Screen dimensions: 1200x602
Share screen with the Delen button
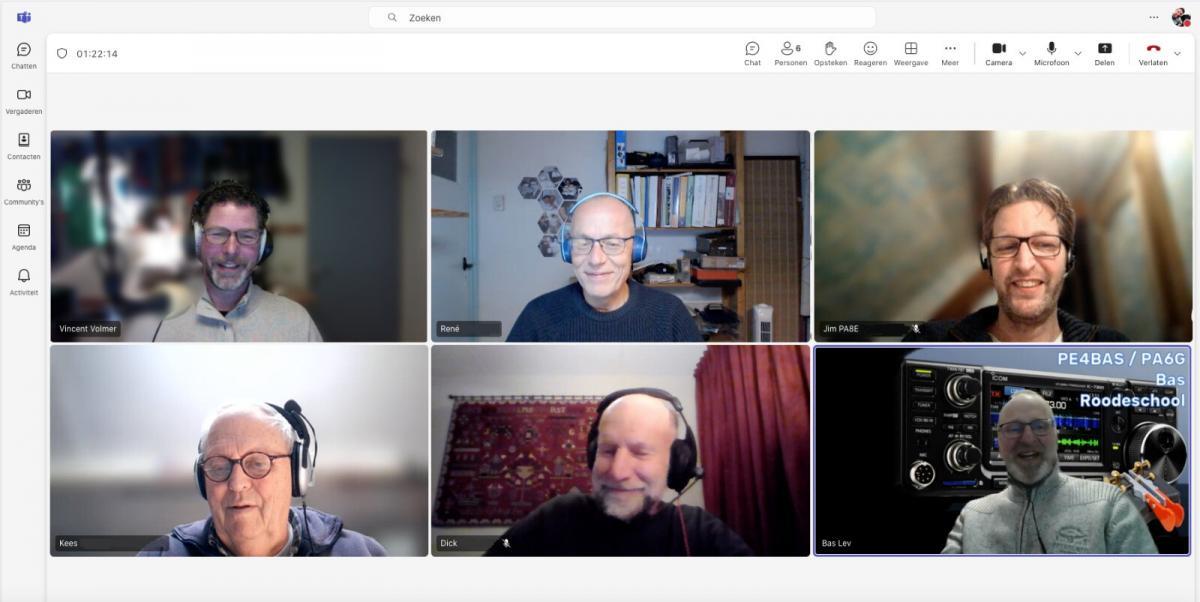[x=1104, y=53]
